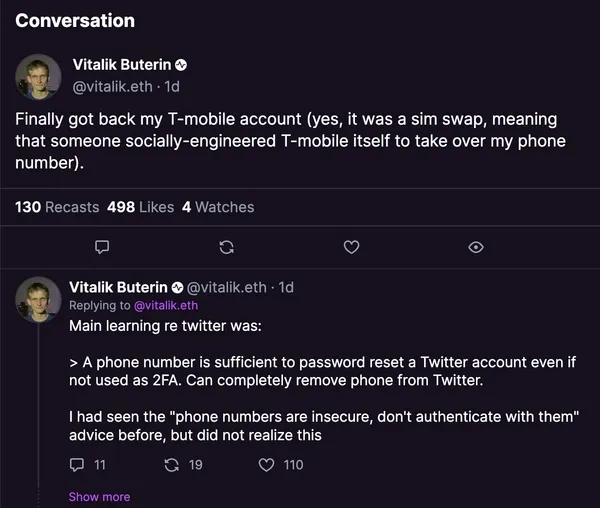Open the 4 Watches list

(218, 207)
